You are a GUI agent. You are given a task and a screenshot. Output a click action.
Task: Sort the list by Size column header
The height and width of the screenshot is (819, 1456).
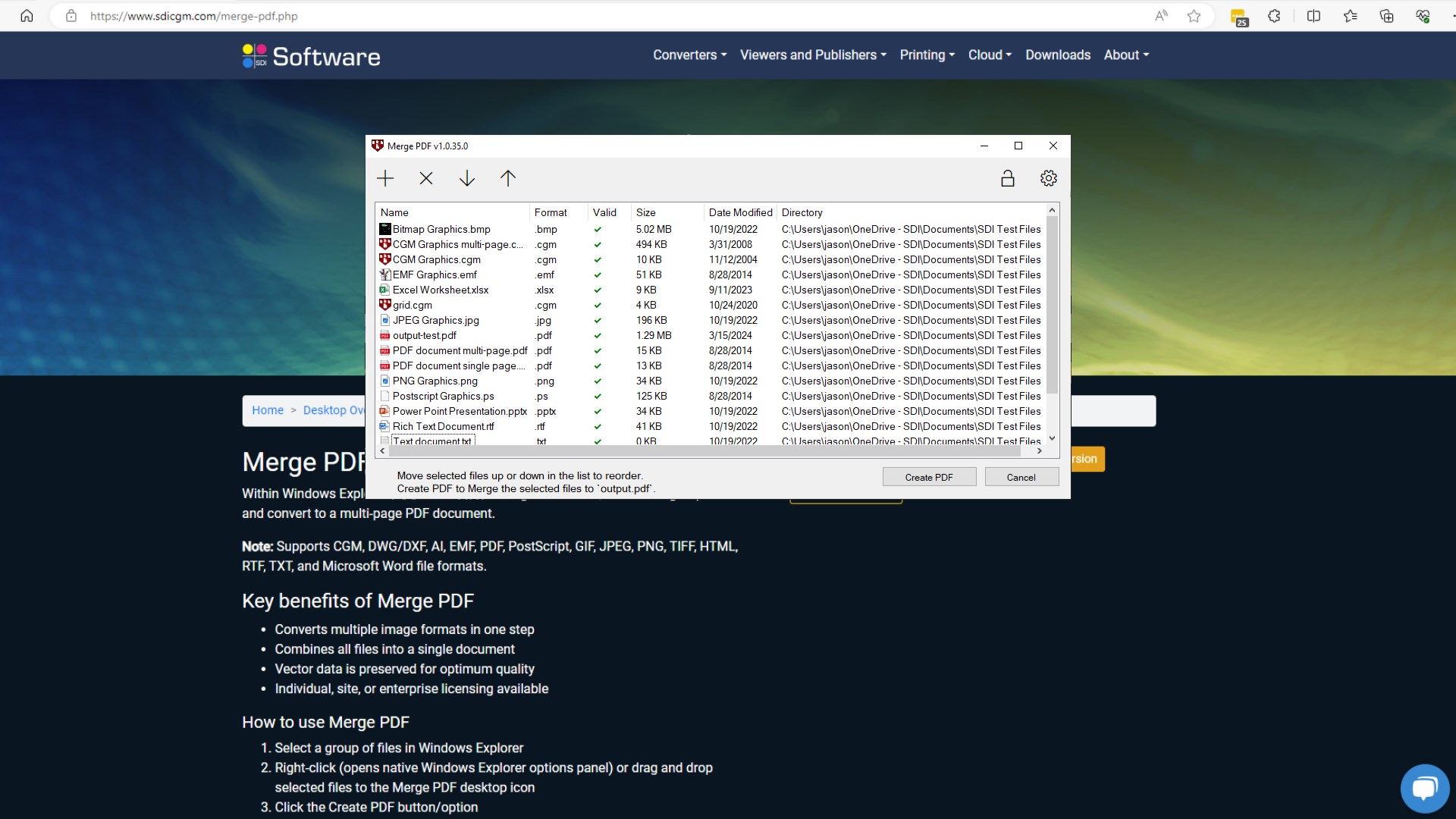pyautogui.click(x=646, y=212)
